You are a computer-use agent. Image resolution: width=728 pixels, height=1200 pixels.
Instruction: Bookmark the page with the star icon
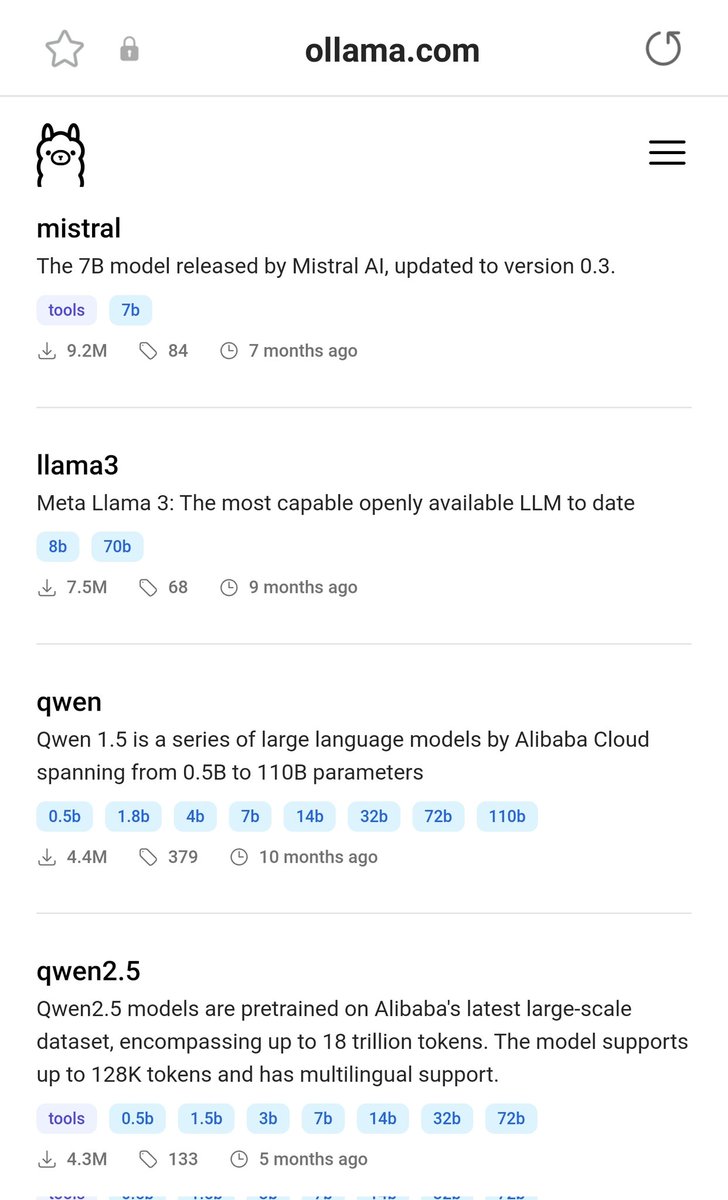[x=65, y=49]
